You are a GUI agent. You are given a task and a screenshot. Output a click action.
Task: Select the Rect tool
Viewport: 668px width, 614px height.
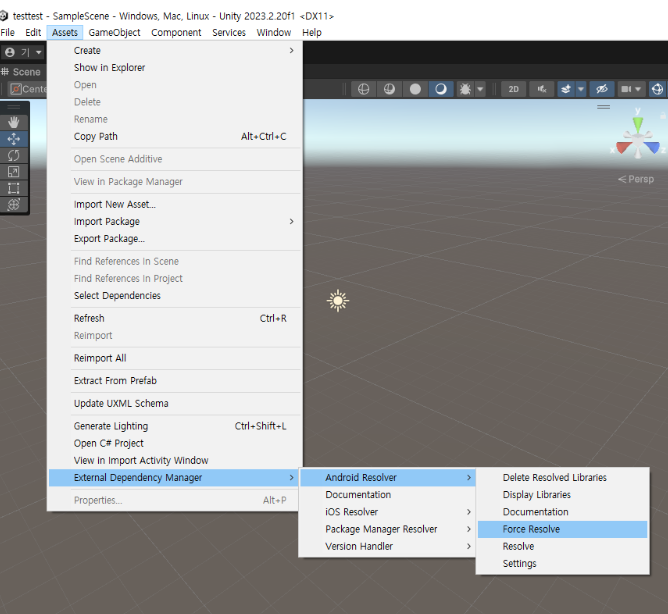[x=14, y=188]
